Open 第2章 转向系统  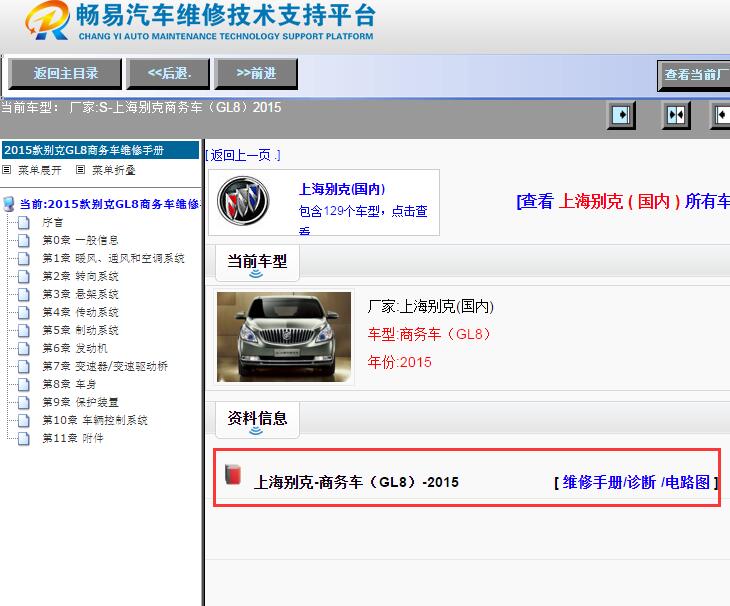click(80, 276)
